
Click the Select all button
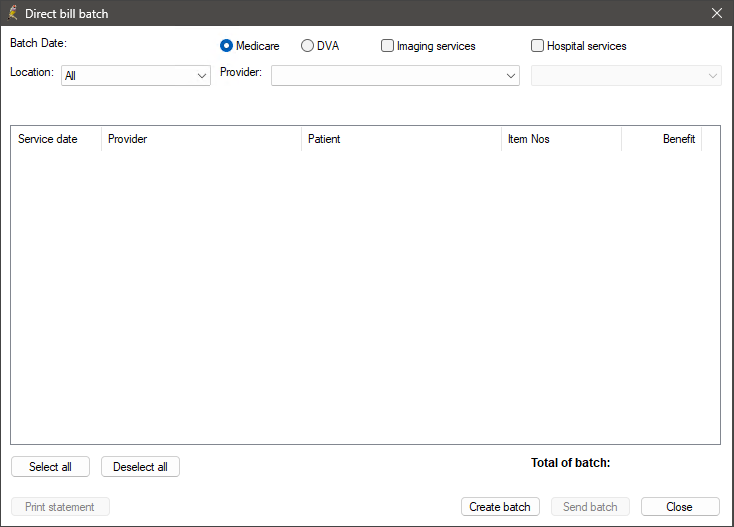tap(50, 467)
